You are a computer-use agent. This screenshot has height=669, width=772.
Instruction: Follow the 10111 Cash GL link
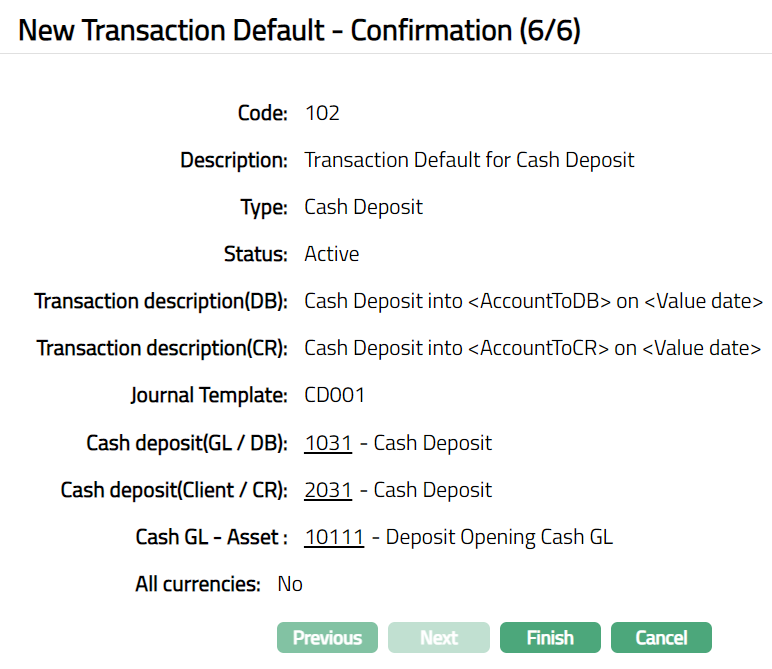(x=334, y=537)
